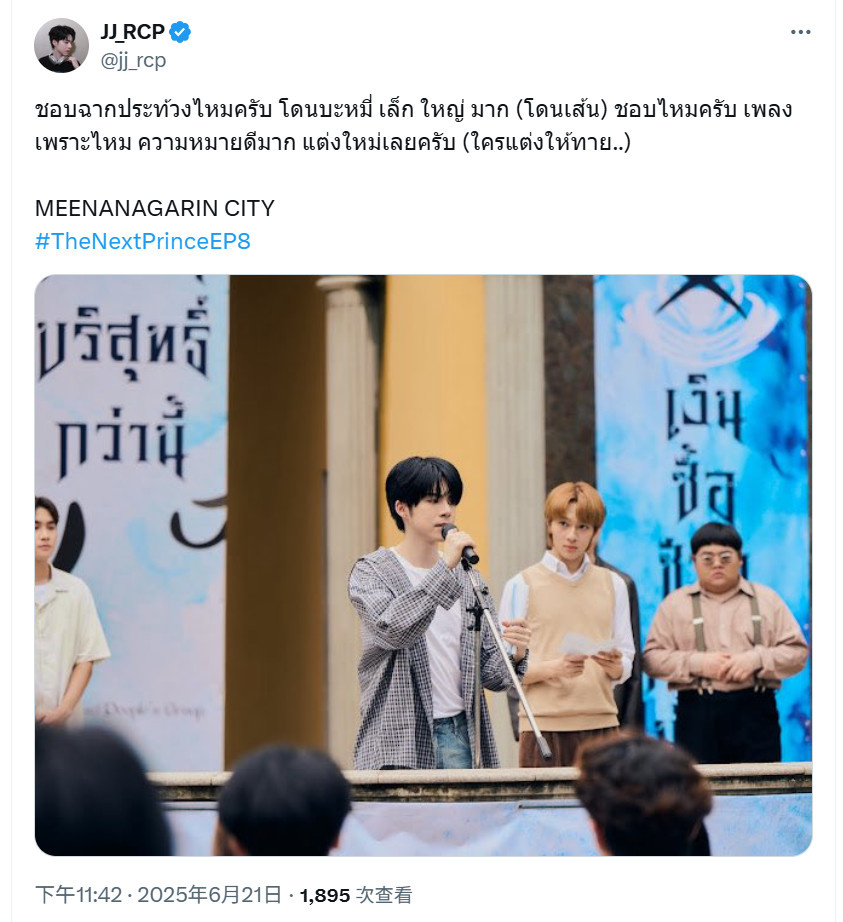The width and height of the screenshot is (843, 922).
Task: Open the #TheNextPrinceEP8 hashtag
Action: click(x=143, y=241)
